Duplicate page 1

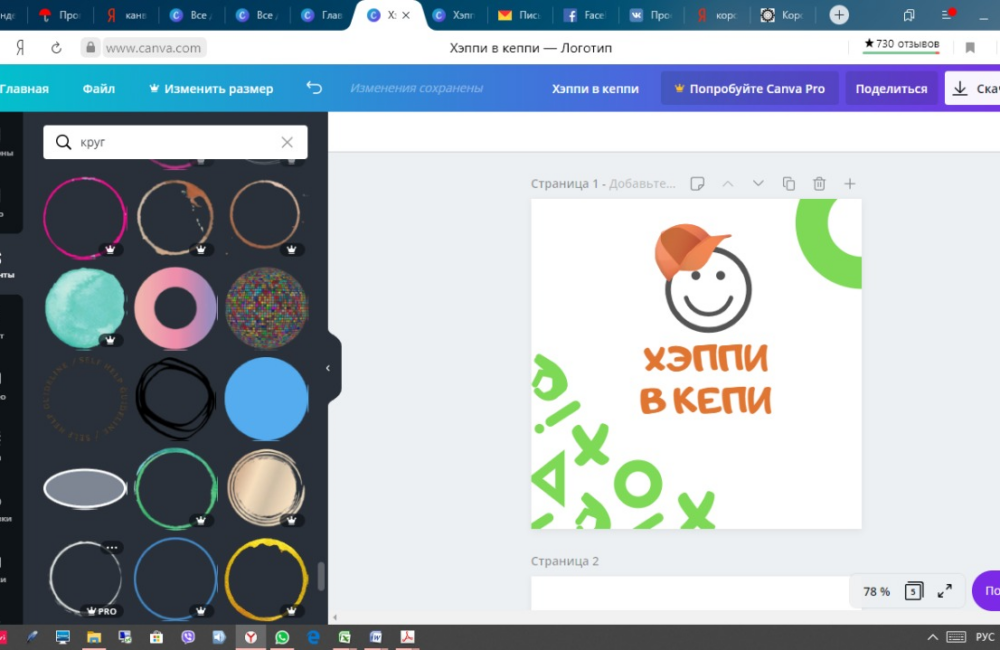[x=789, y=184]
